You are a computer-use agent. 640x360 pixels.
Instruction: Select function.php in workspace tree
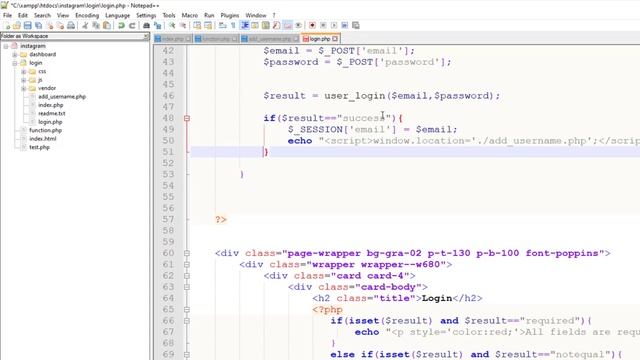point(45,130)
